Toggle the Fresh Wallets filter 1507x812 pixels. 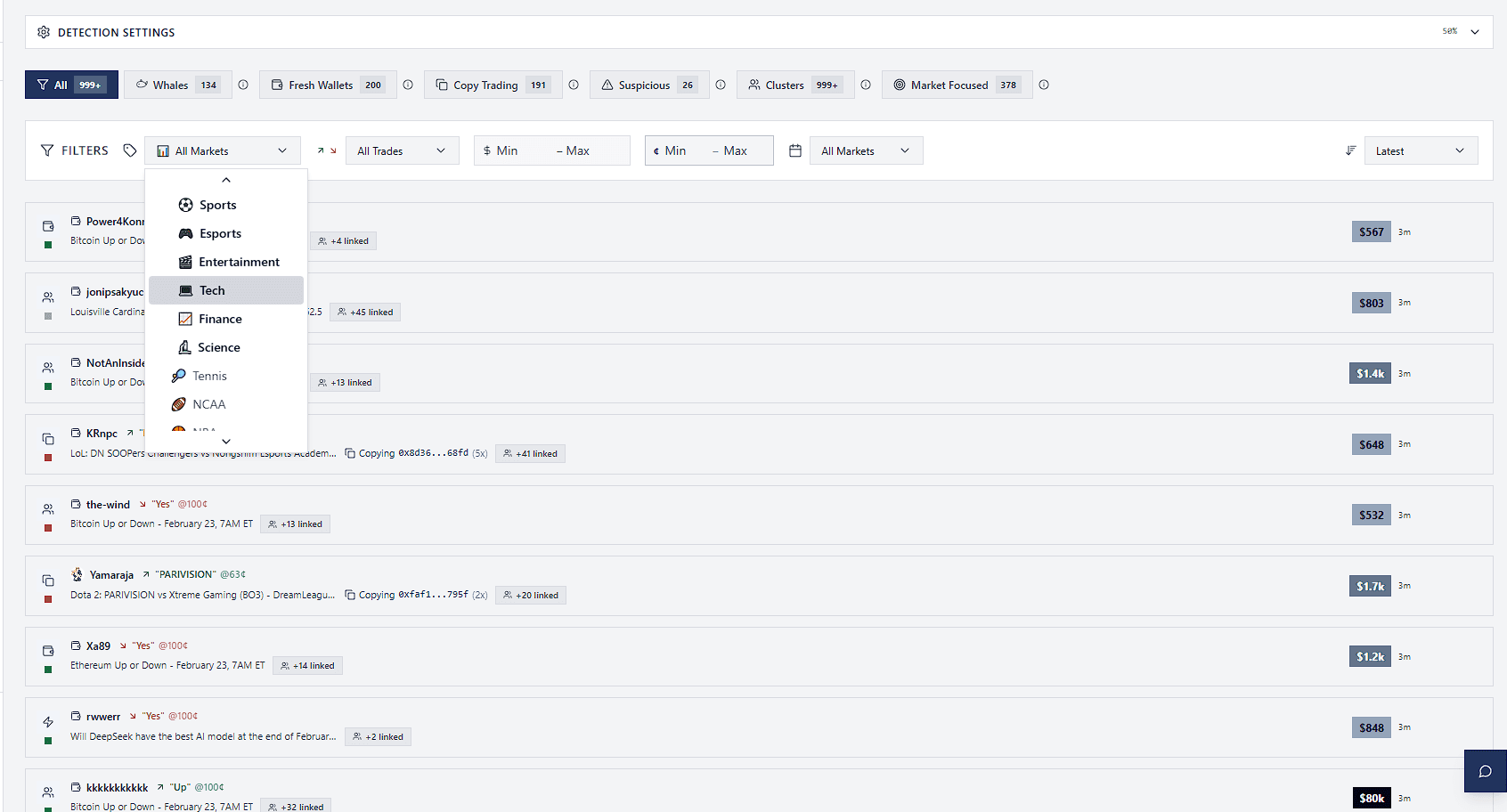point(327,84)
